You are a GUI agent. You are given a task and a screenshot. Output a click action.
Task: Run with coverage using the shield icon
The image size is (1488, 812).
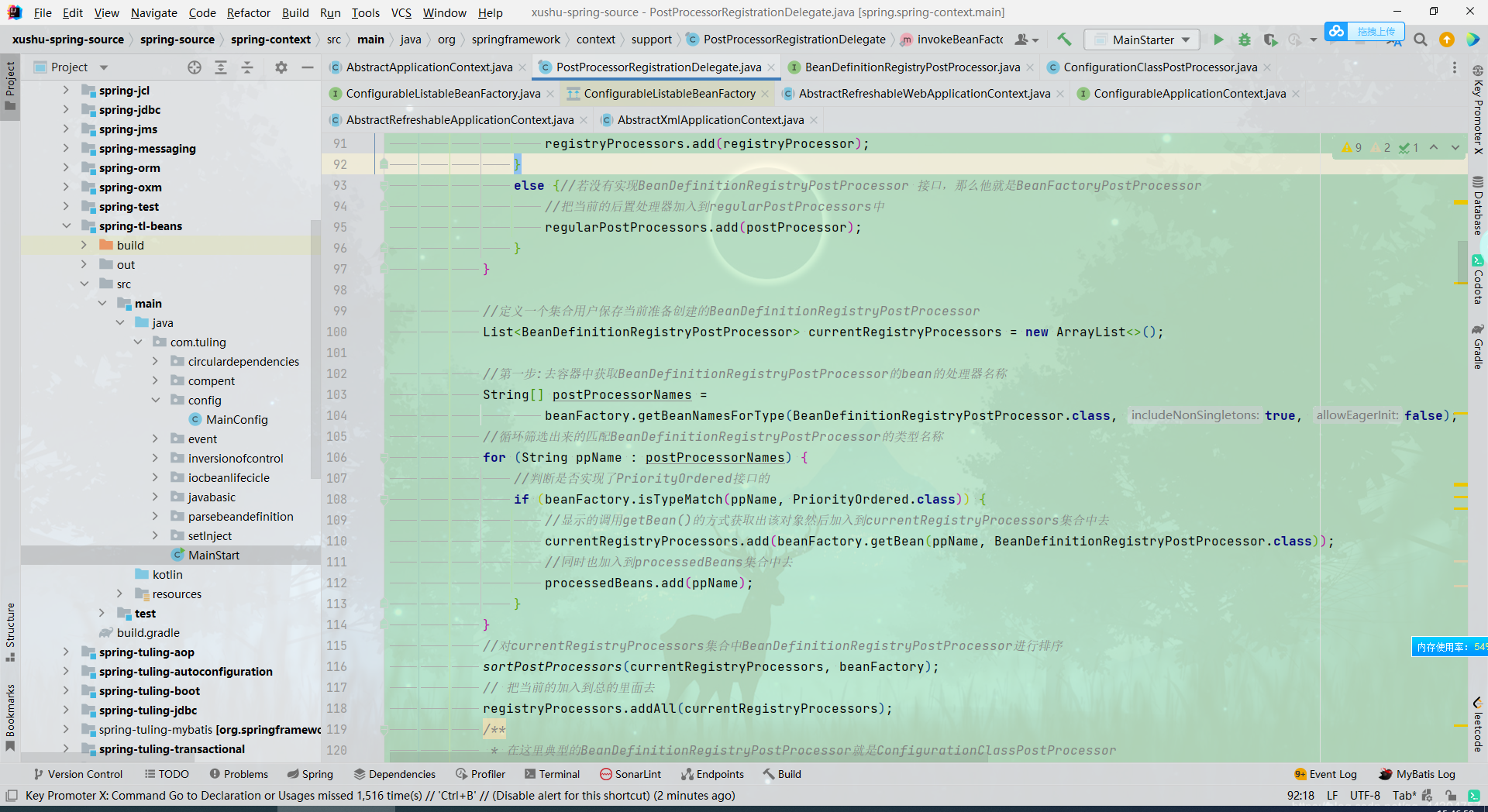1269,40
